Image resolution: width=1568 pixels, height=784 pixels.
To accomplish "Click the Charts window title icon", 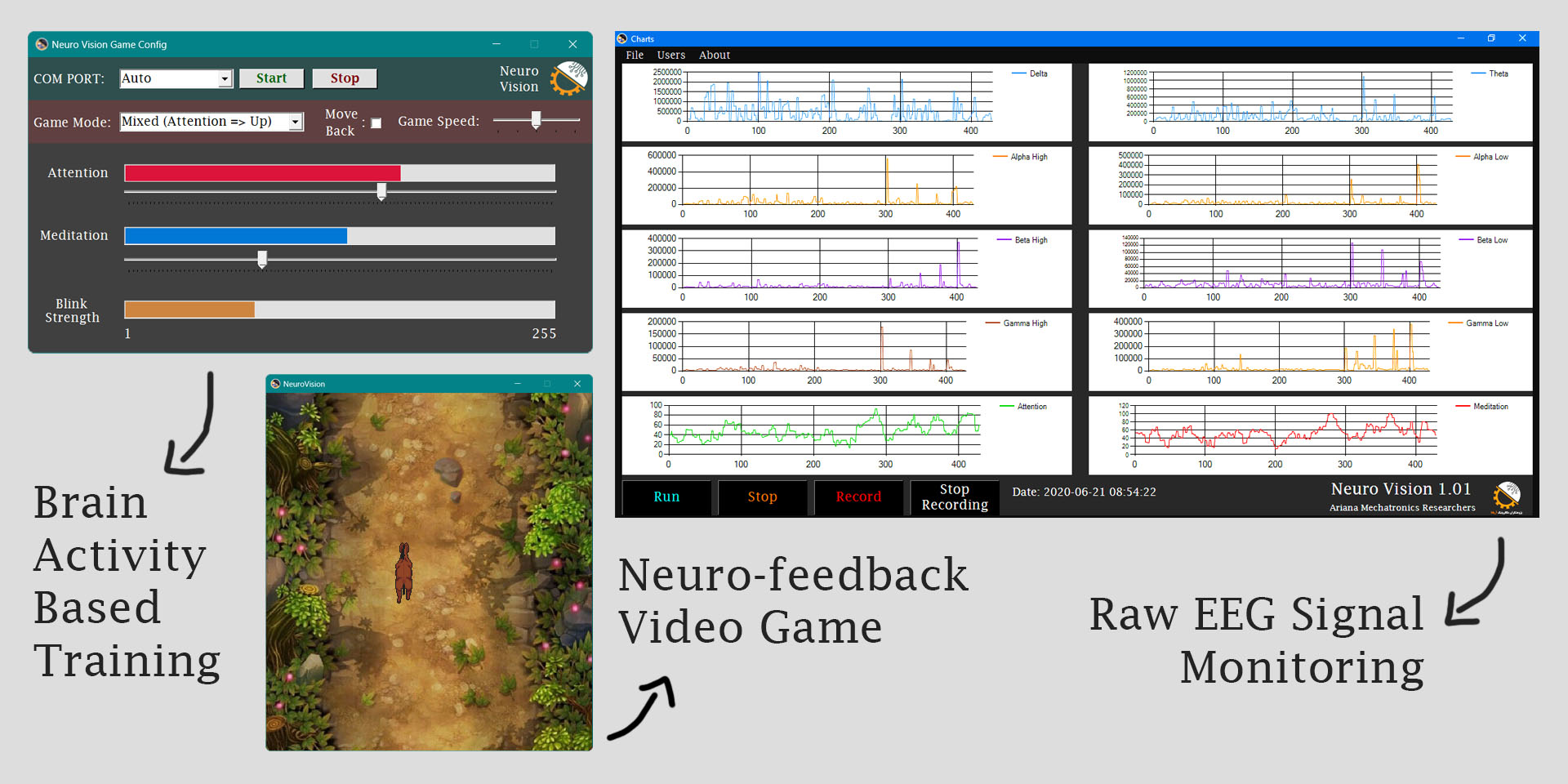I will pyautogui.click(x=622, y=38).
